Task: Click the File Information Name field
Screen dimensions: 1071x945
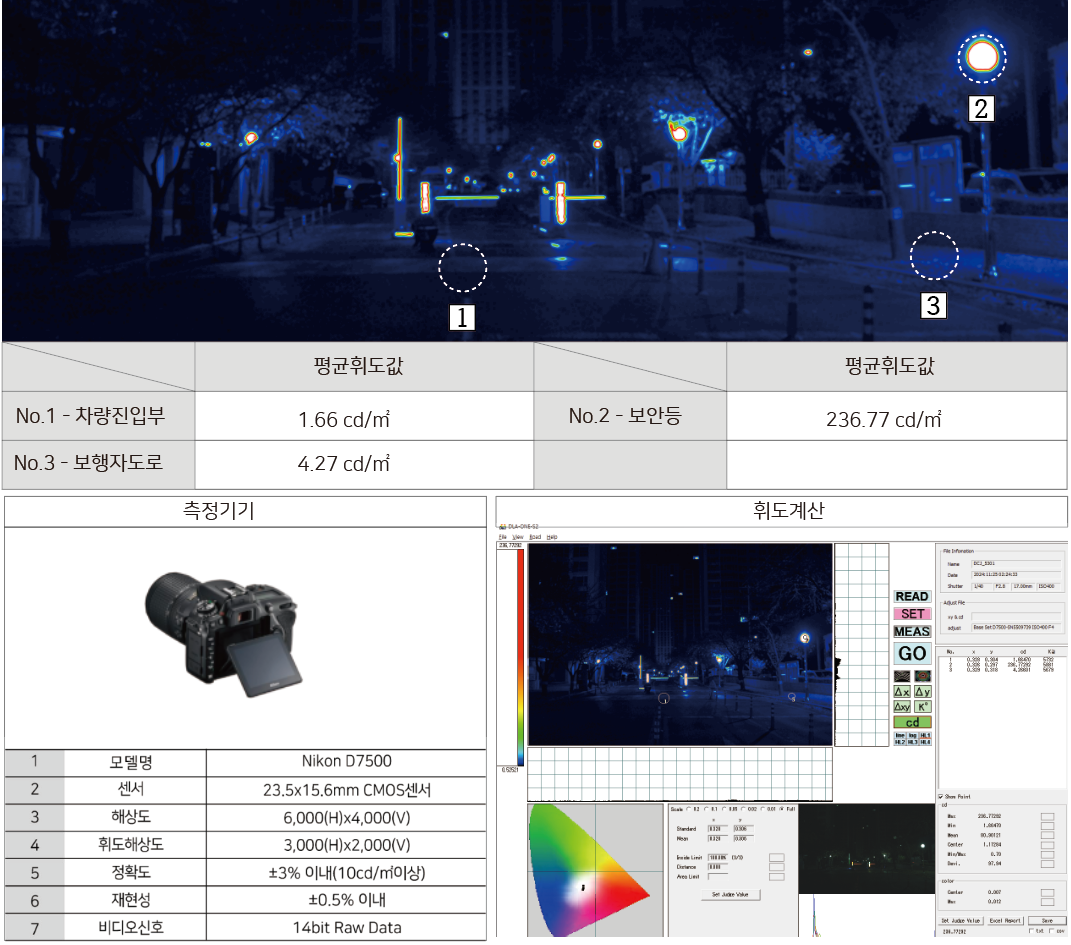Action: coord(1016,564)
